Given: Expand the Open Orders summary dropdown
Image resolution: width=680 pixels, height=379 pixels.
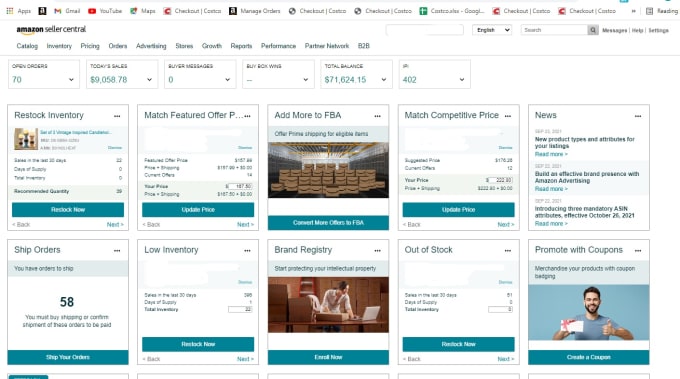Looking at the screenshot, I should 71,80.
